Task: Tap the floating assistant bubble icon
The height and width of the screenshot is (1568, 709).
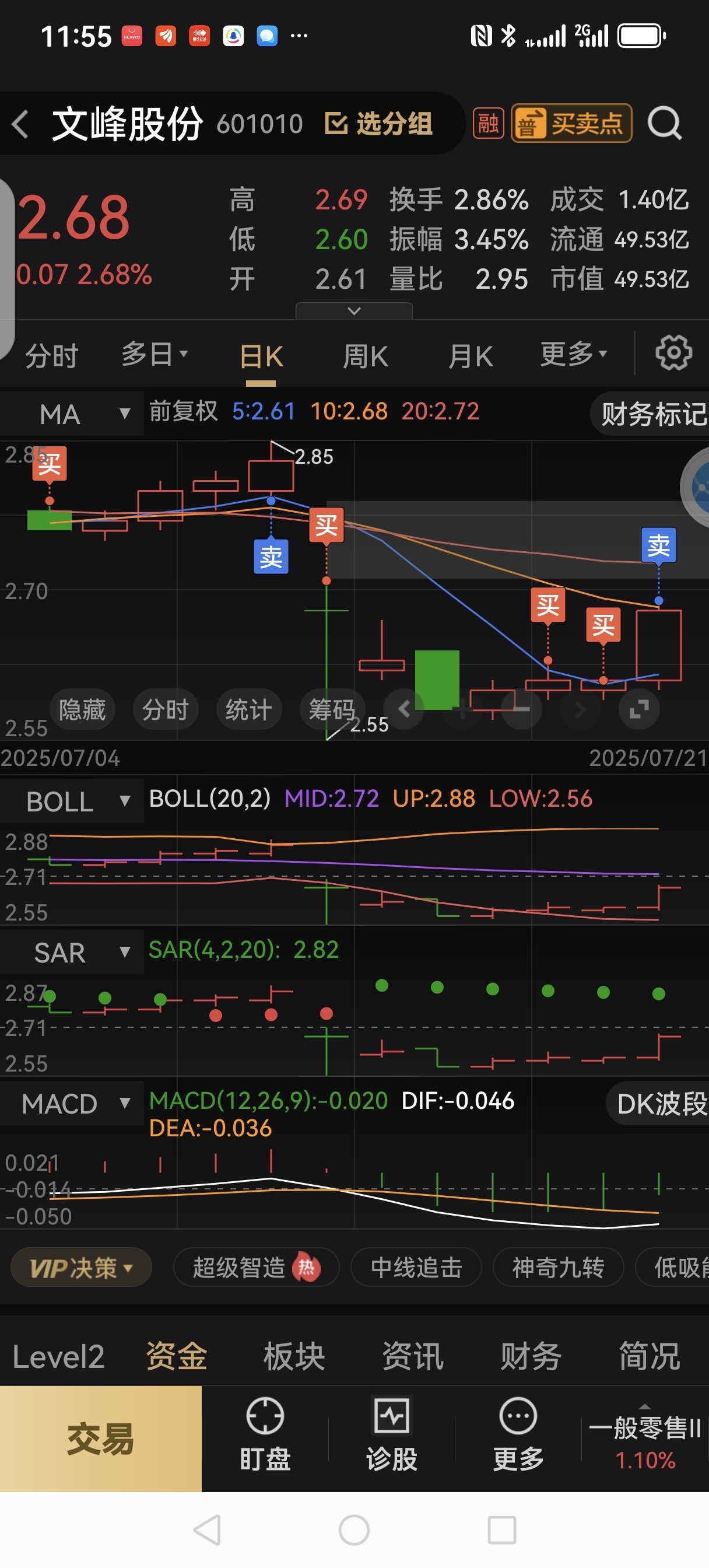Action: (x=696, y=487)
